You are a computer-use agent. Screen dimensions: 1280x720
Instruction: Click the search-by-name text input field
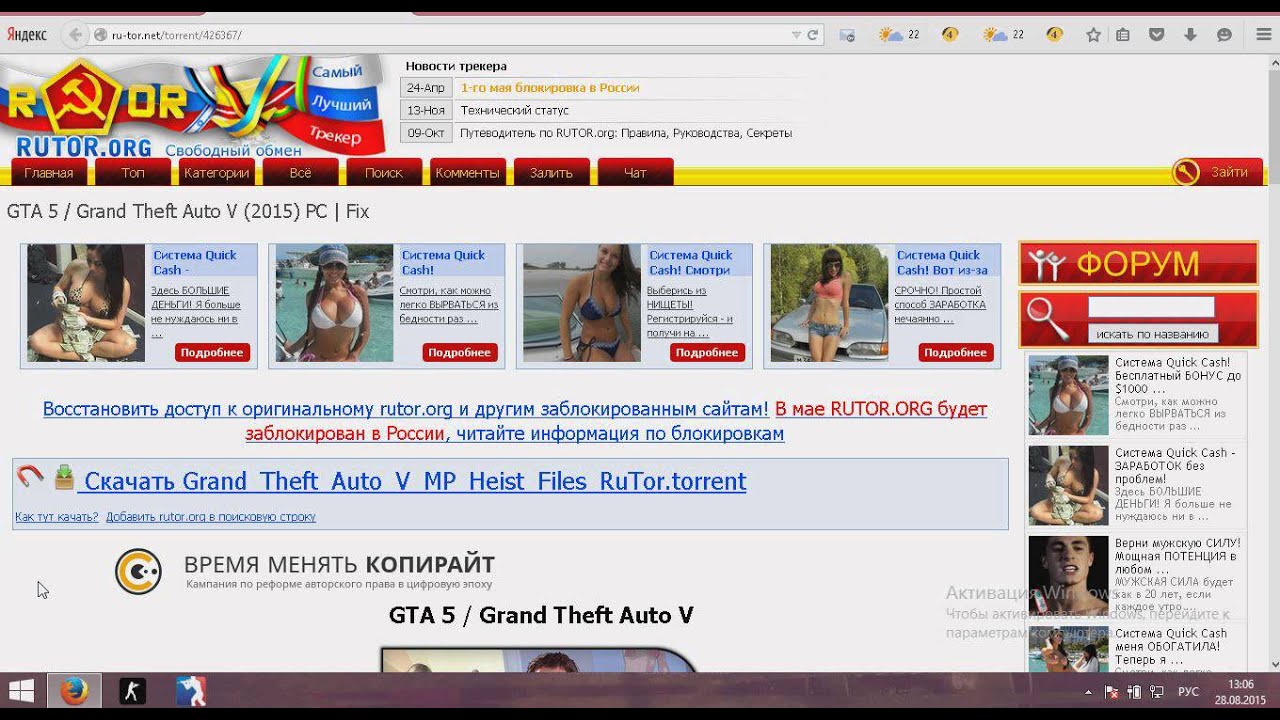[x=1151, y=307]
